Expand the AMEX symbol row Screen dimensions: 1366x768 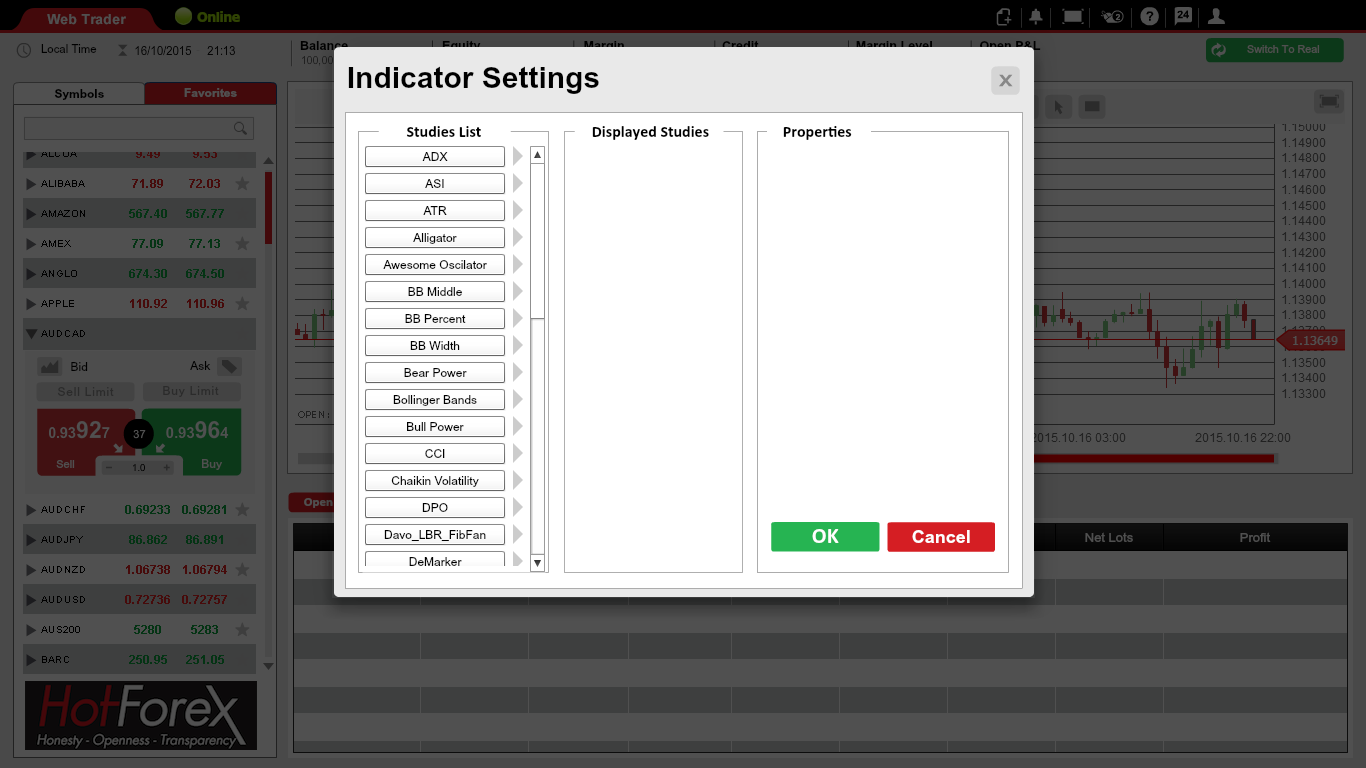coord(31,244)
